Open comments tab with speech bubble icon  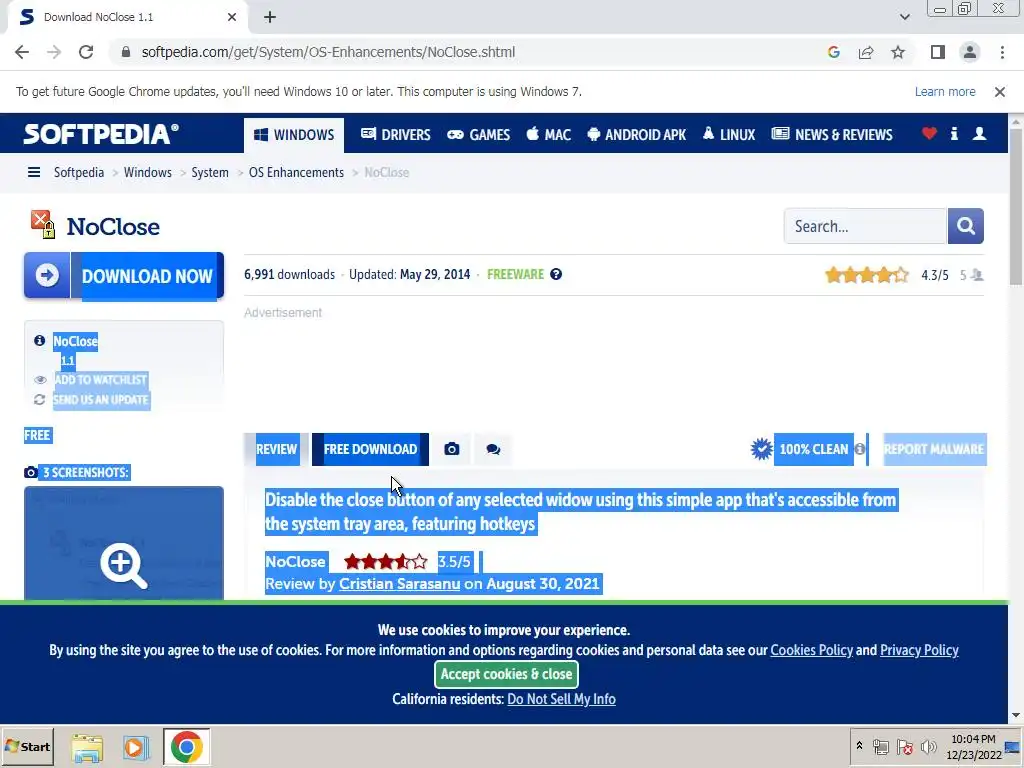[493, 449]
